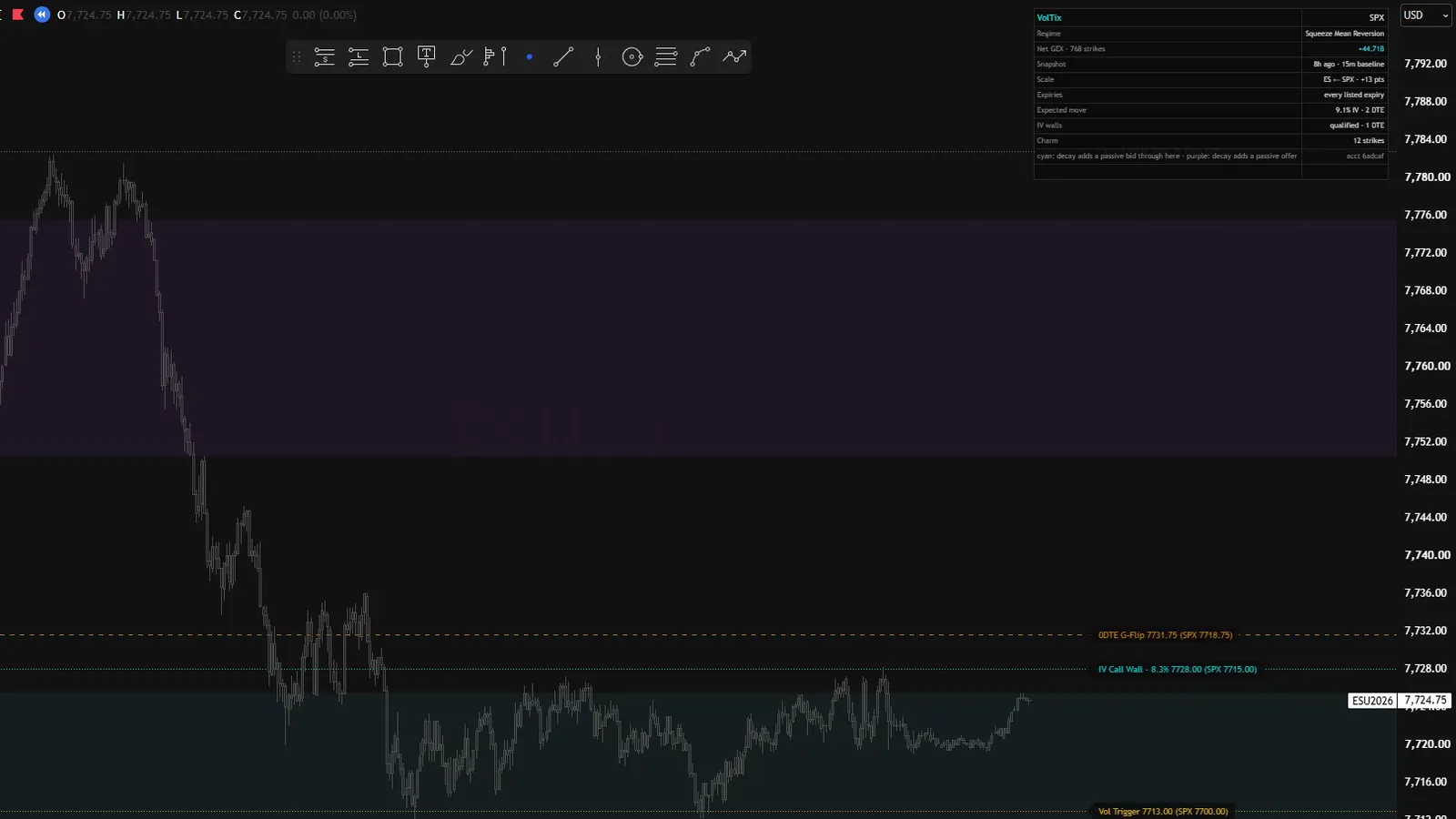Select the Long Position tool

359,56
